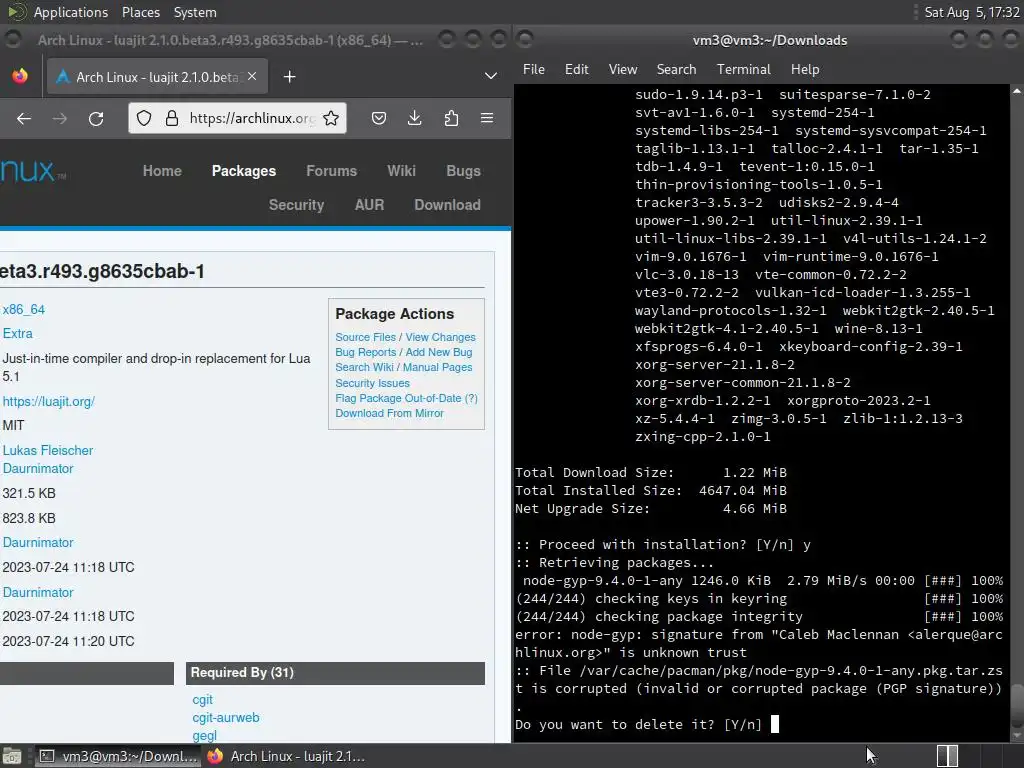The width and height of the screenshot is (1024, 768).
Task: Open the Bugs nav link
Action: click(x=463, y=171)
